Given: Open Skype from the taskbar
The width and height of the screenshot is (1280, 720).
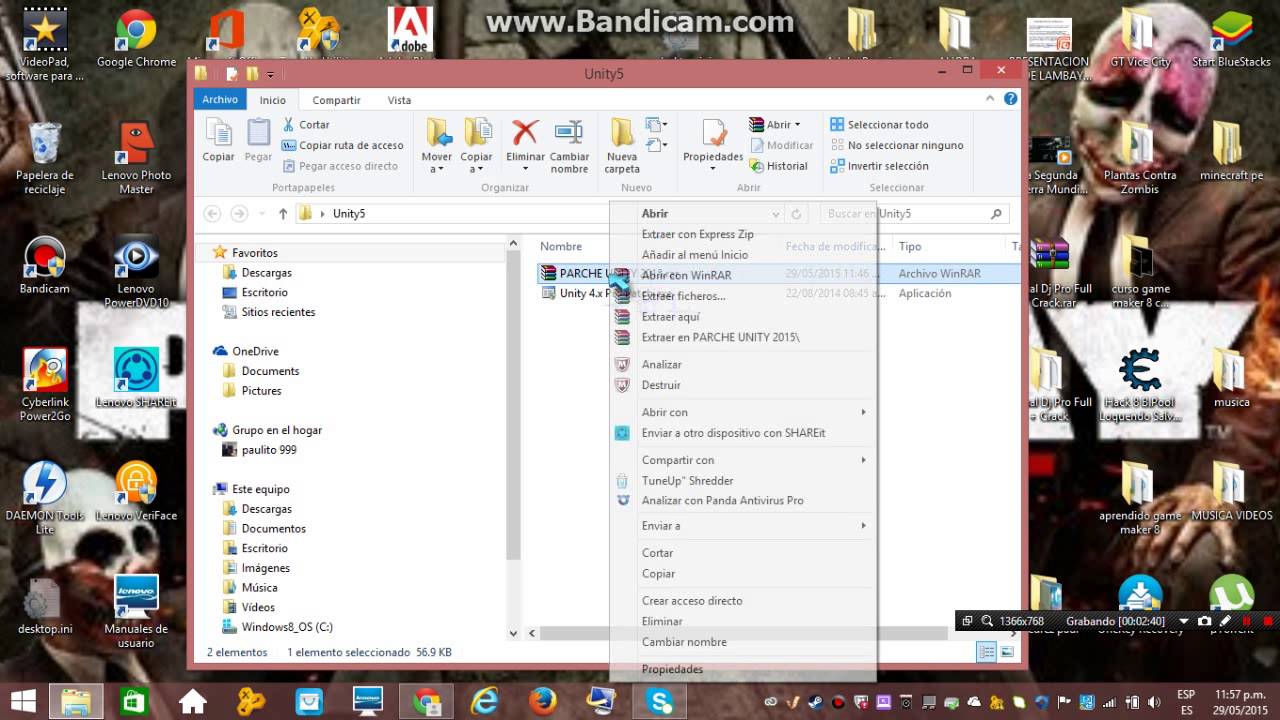Looking at the screenshot, I should click(659, 701).
